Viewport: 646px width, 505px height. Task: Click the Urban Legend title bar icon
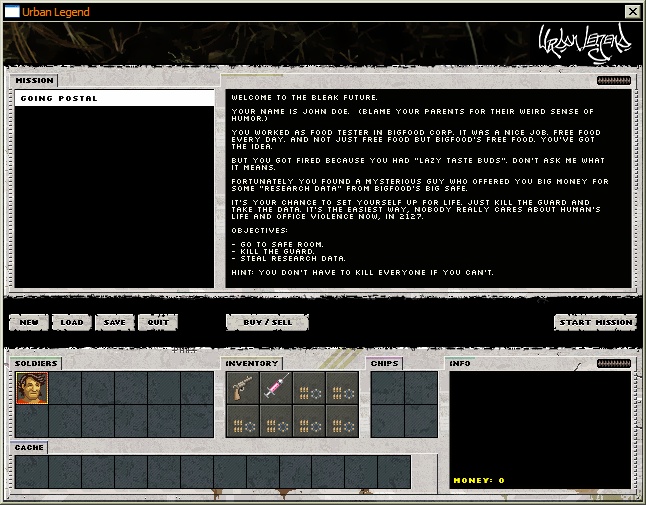[x=12, y=12]
